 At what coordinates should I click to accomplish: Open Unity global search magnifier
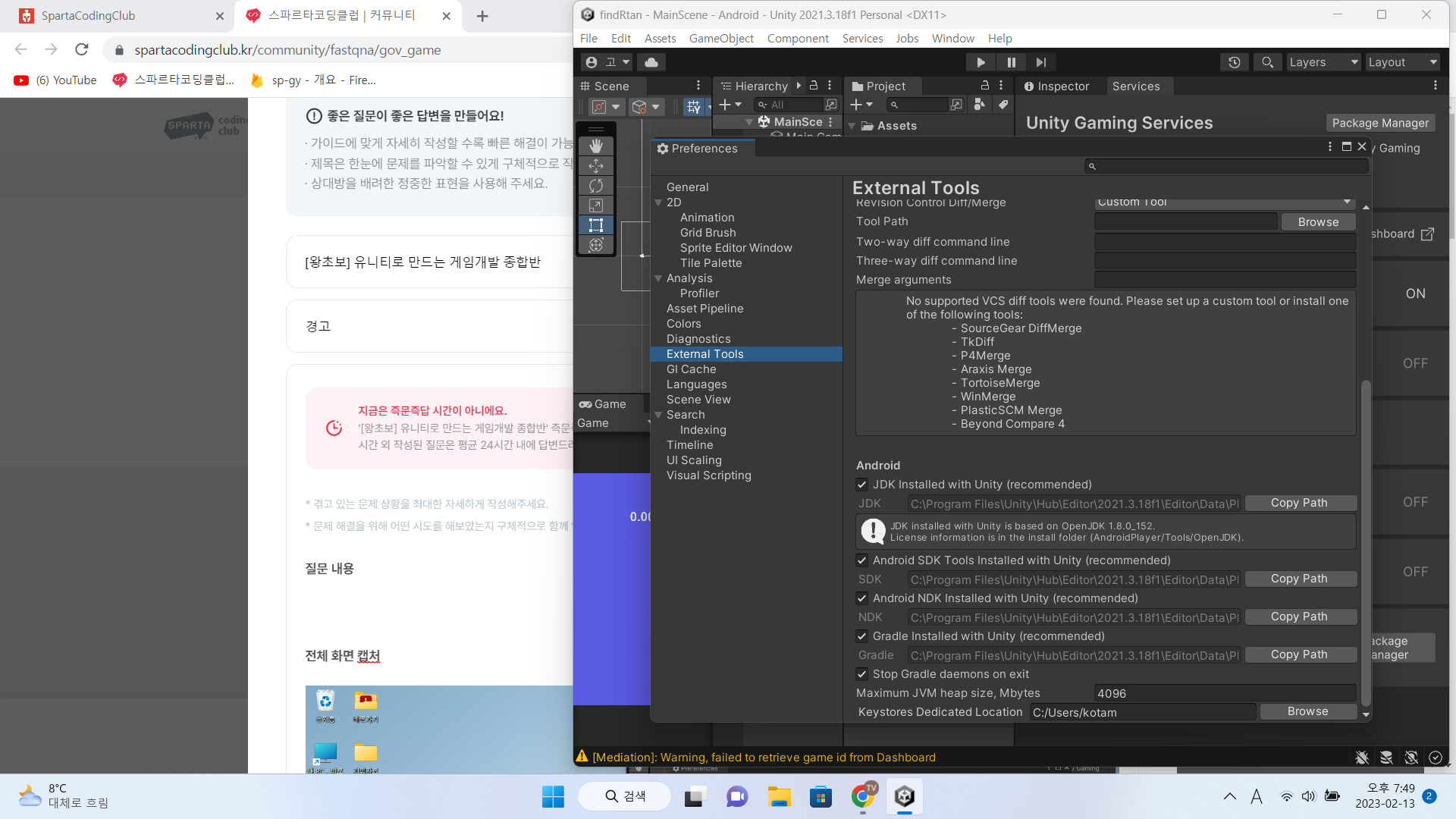pos(1267,62)
